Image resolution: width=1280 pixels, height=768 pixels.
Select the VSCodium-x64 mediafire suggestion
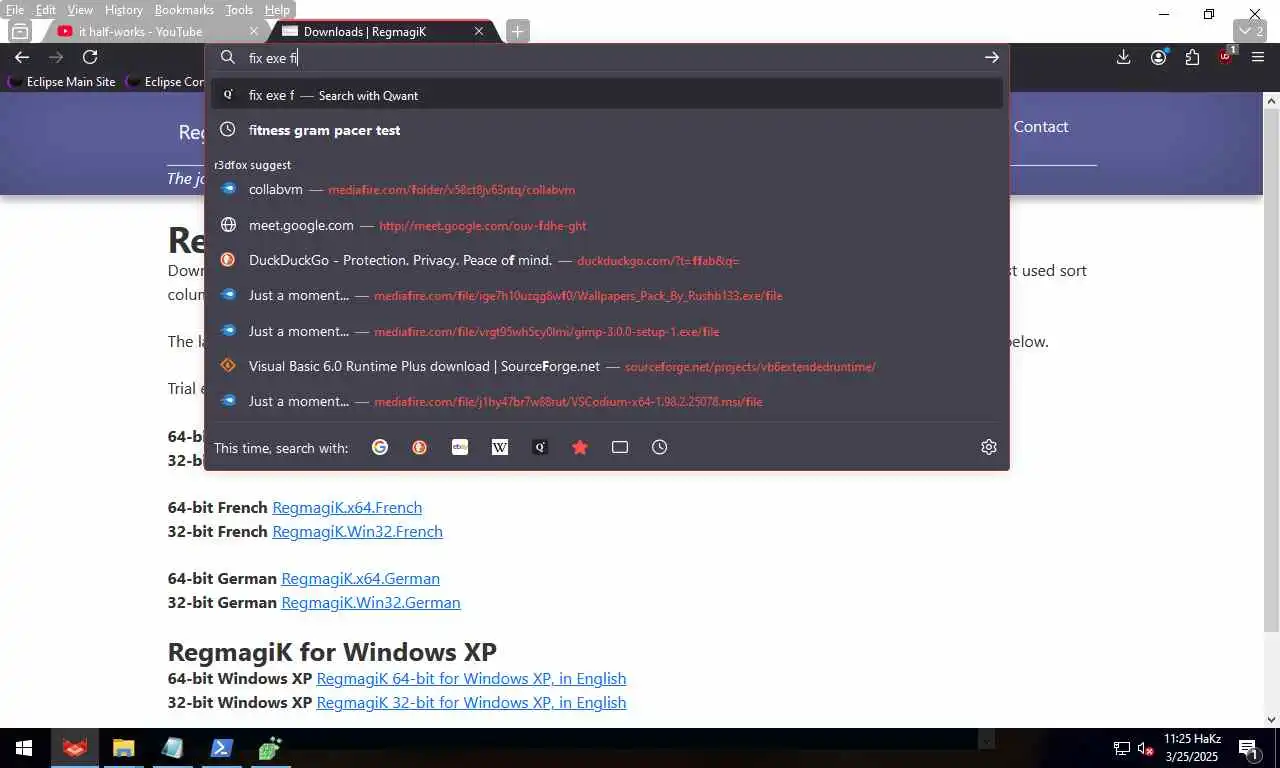[607, 401]
